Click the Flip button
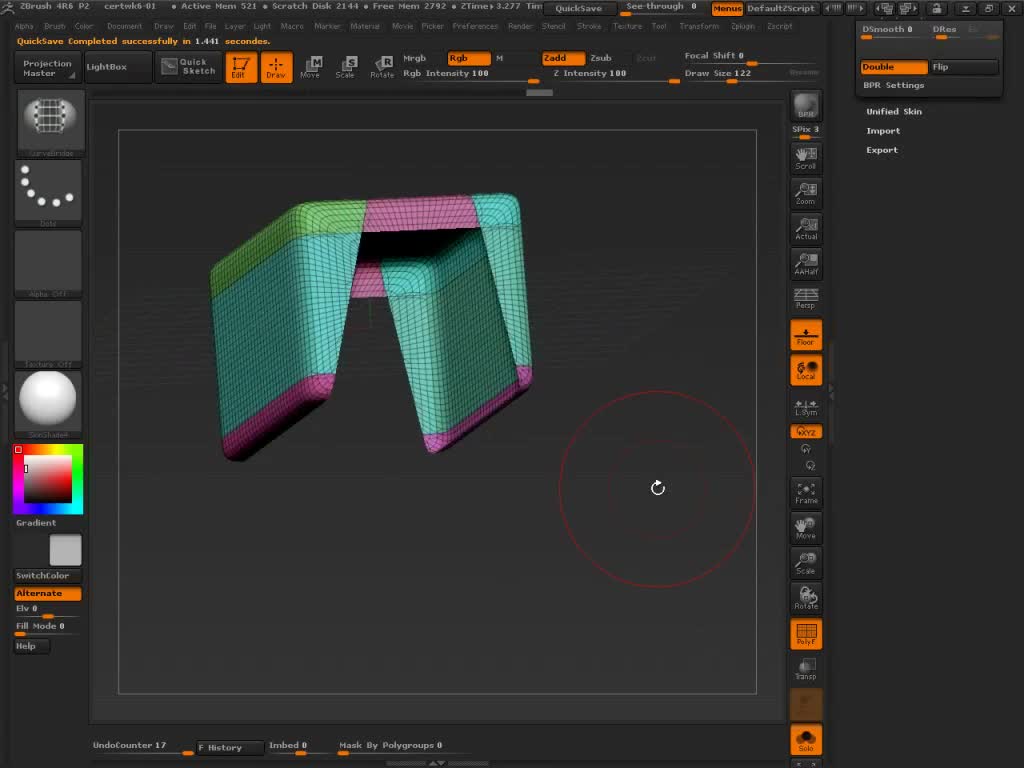1024x768 pixels. (964, 67)
